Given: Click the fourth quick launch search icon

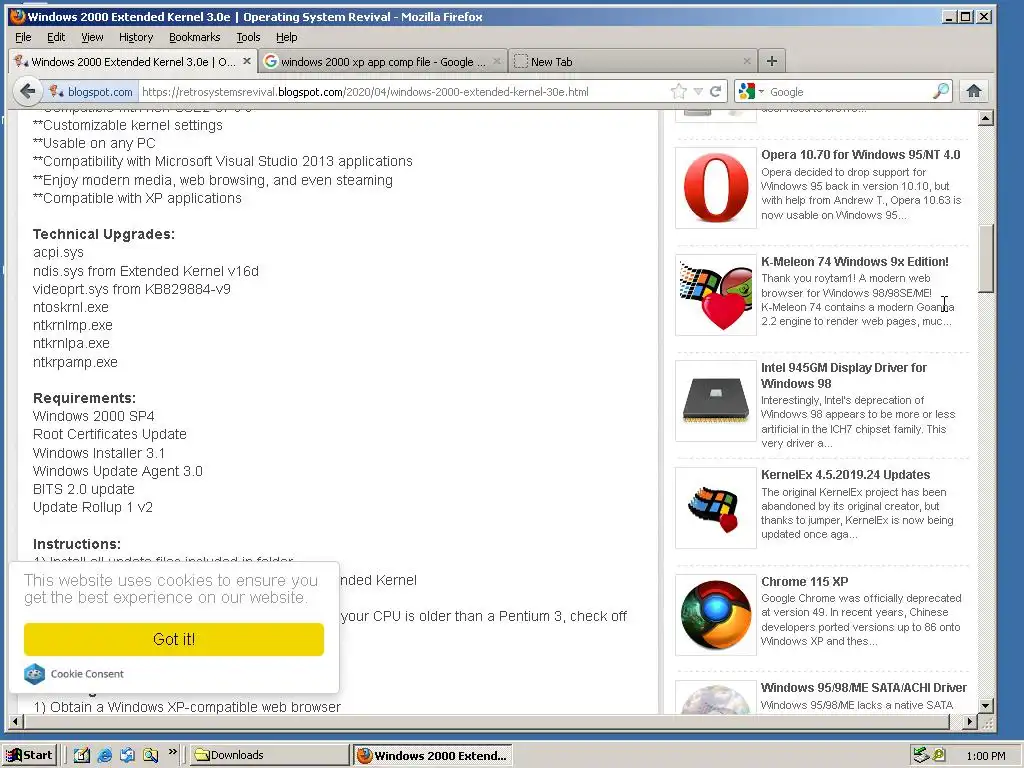Looking at the screenshot, I should click(x=150, y=755).
